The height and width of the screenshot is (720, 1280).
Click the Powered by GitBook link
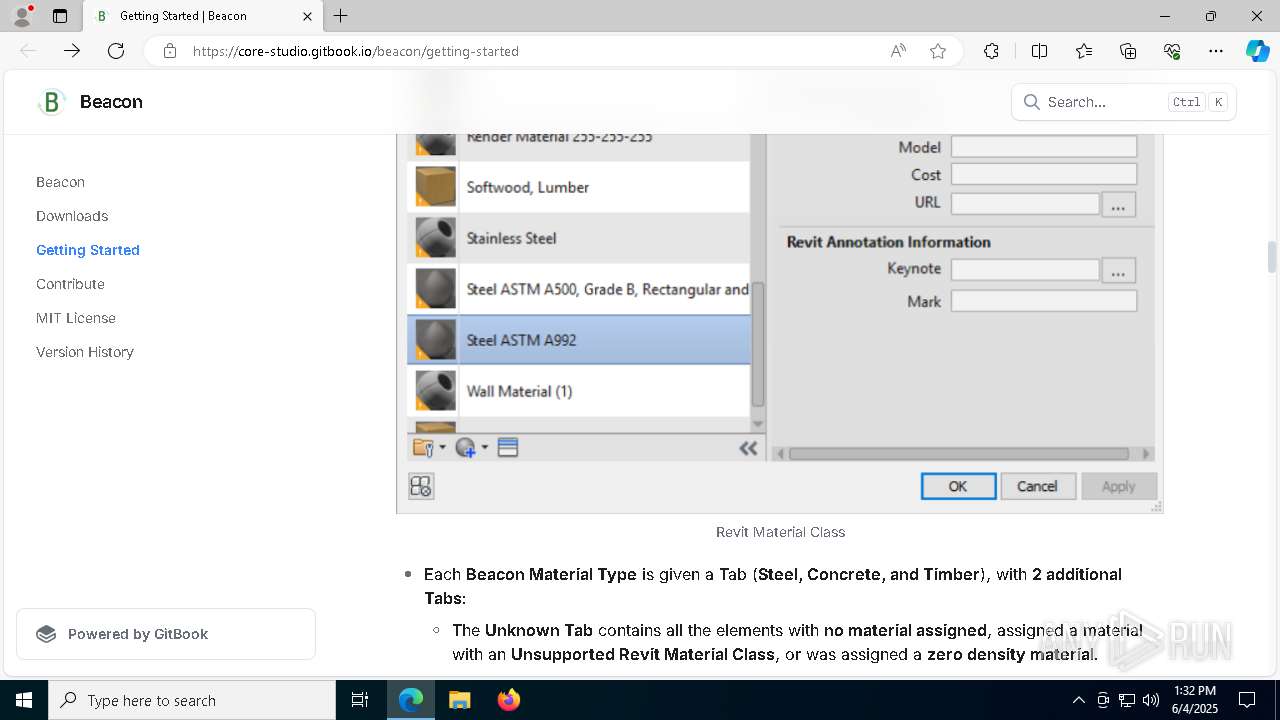[x=166, y=634]
